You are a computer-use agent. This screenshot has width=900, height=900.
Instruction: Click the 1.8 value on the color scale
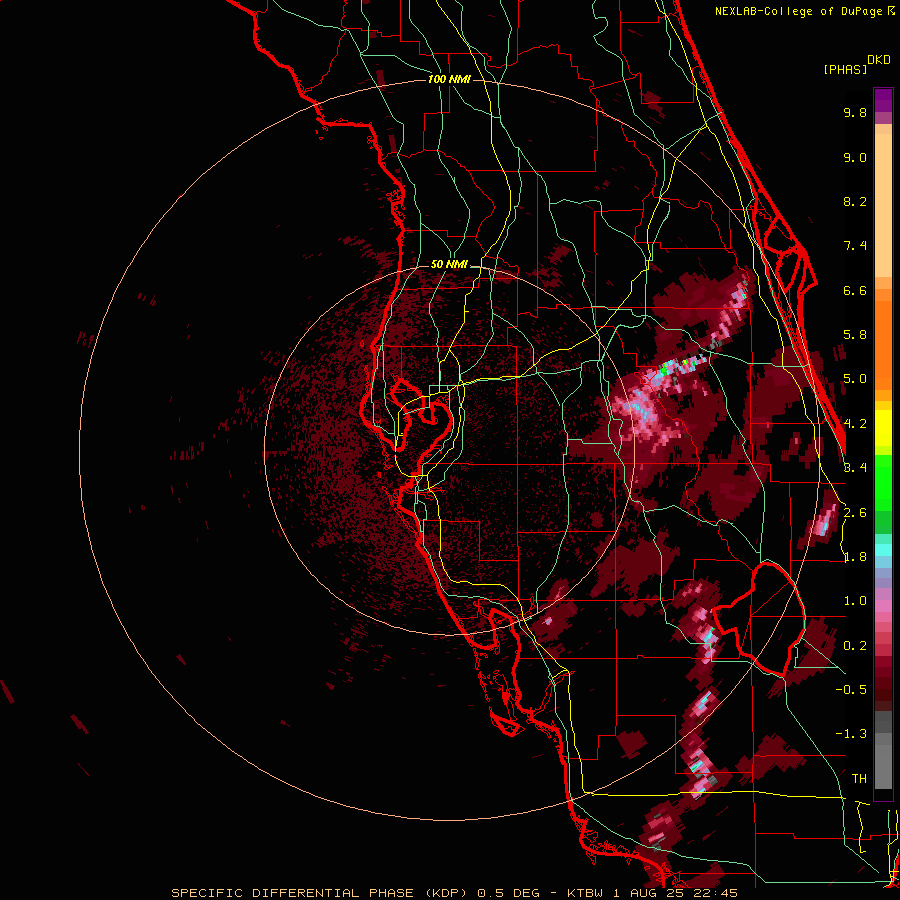click(855, 557)
